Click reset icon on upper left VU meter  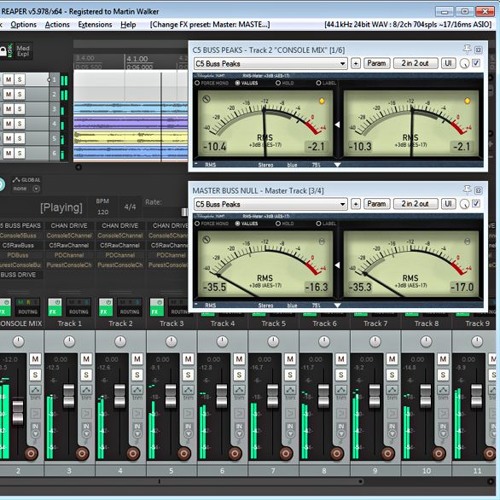click(206, 99)
